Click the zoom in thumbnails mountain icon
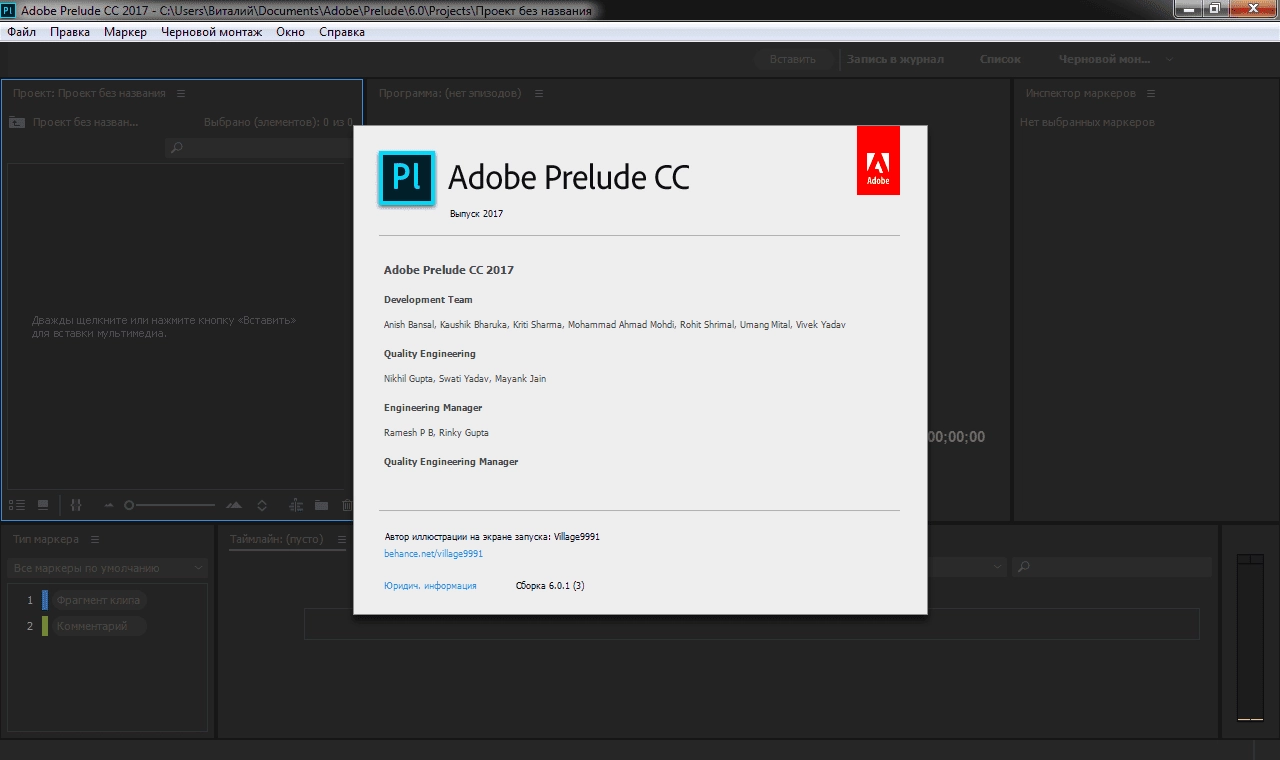Viewport: 1280px width, 760px height. pyautogui.click(x=234, y=506)
